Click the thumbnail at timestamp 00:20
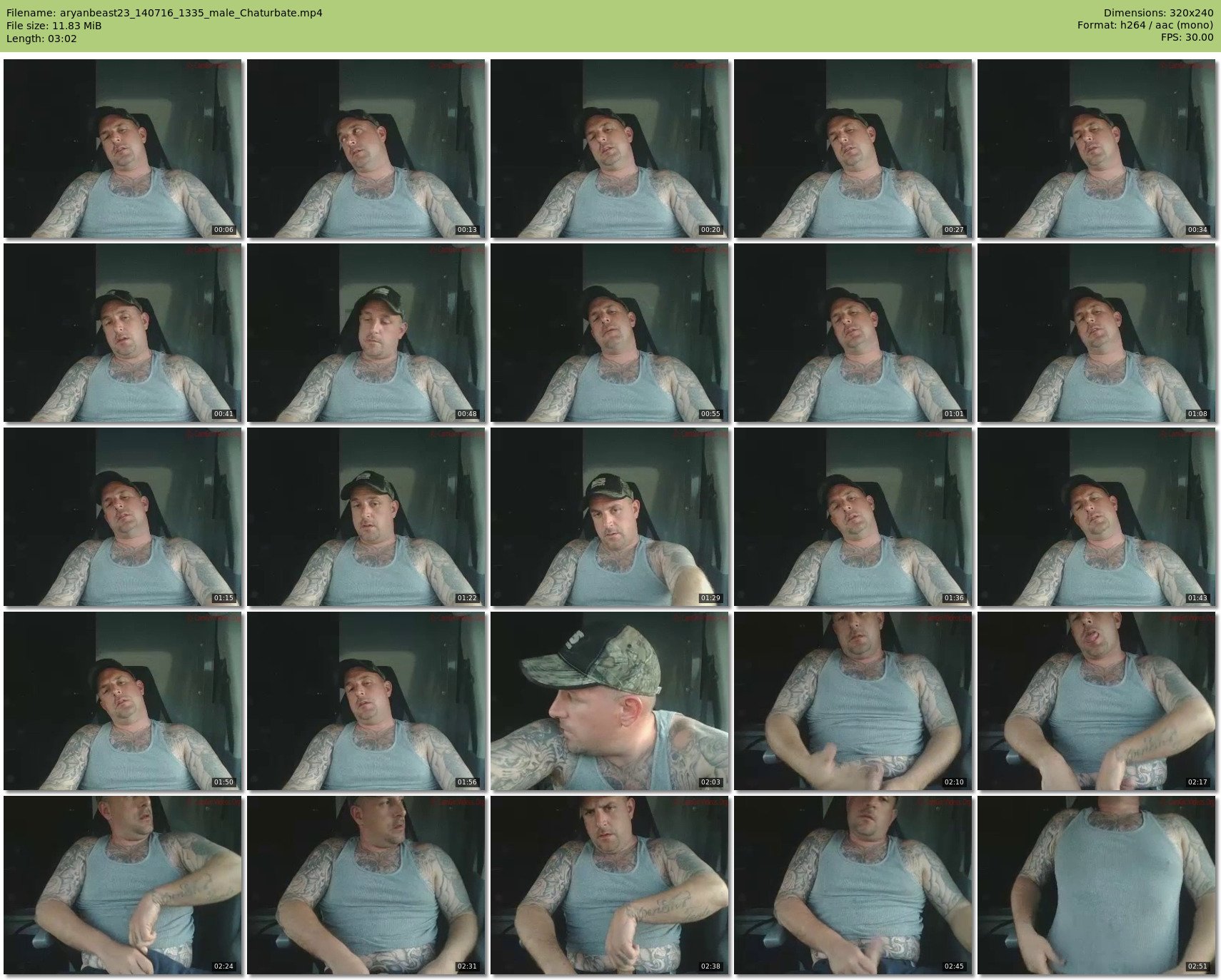The width and height of the screenshot is (1221, 980). tap(609, 148)
